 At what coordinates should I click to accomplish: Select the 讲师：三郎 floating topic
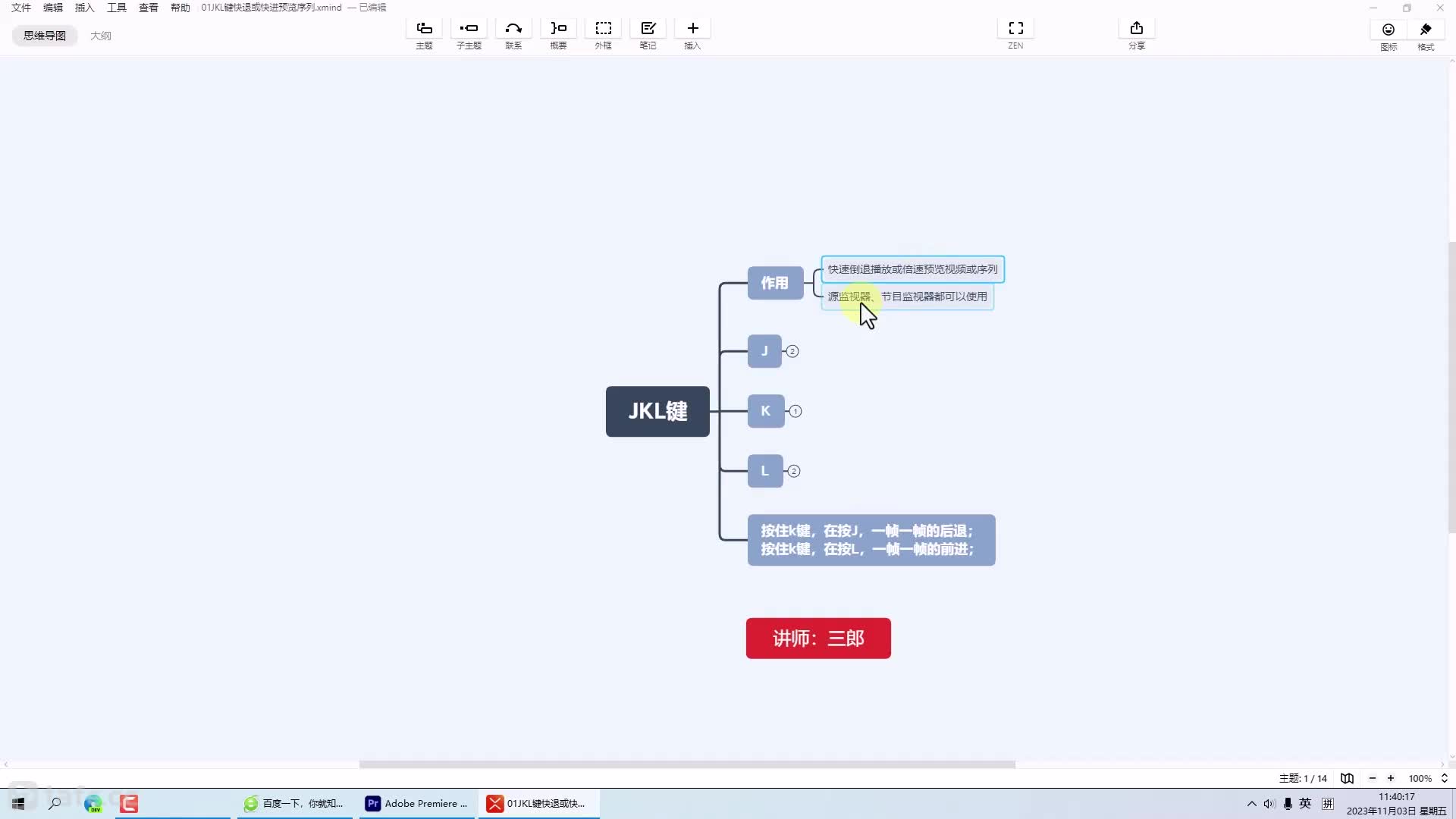818,639
